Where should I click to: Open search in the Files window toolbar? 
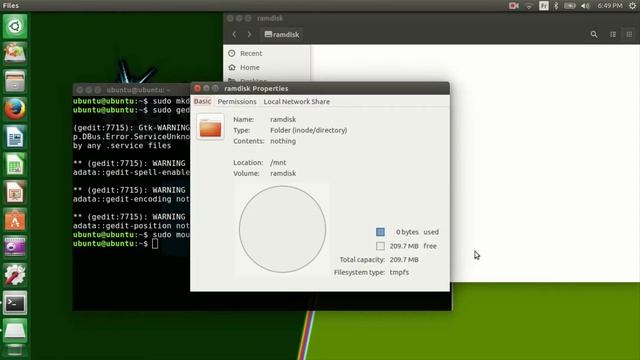point(594,35)
